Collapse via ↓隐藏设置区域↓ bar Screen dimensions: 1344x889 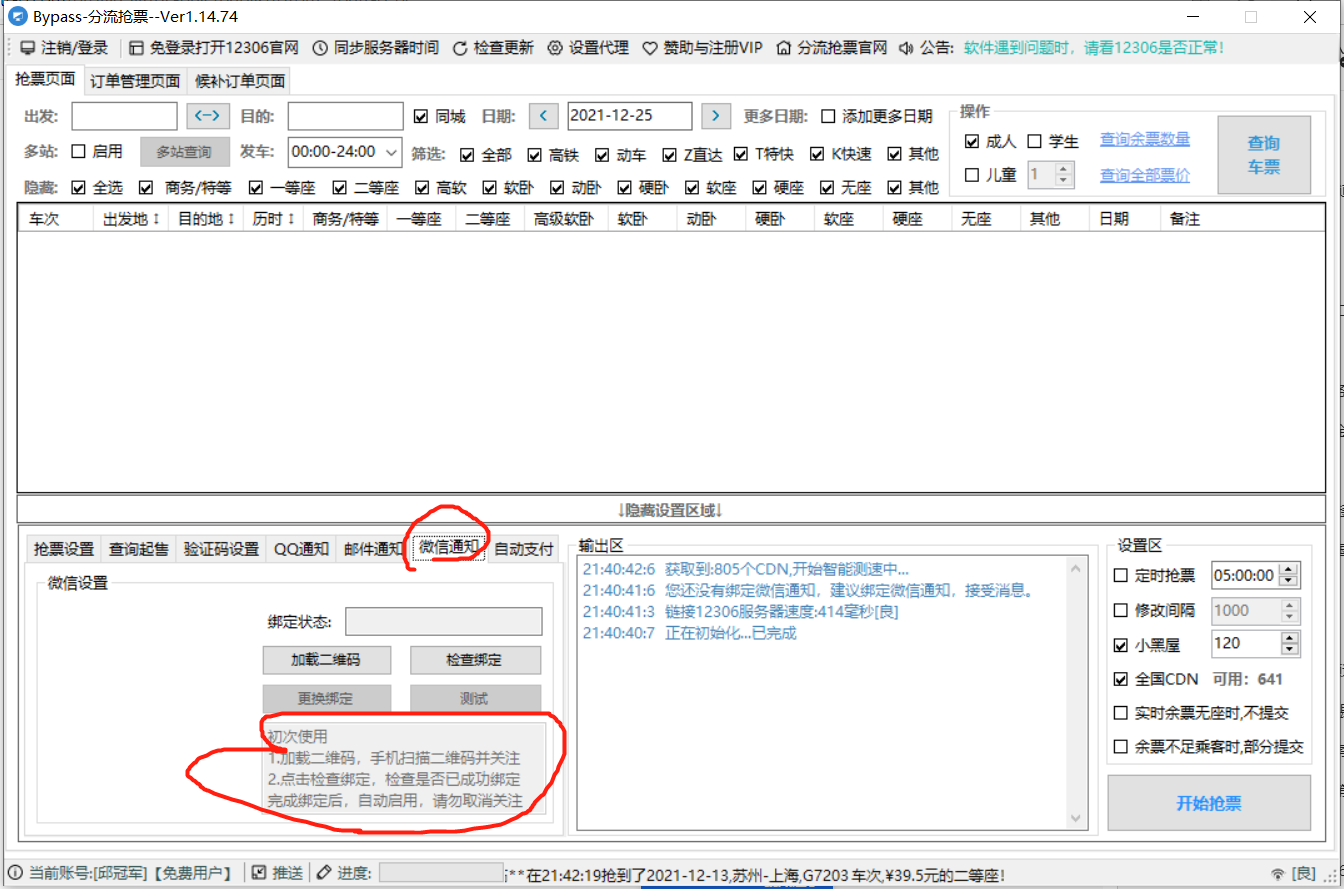pyautogui.click(x=670, y=509)
